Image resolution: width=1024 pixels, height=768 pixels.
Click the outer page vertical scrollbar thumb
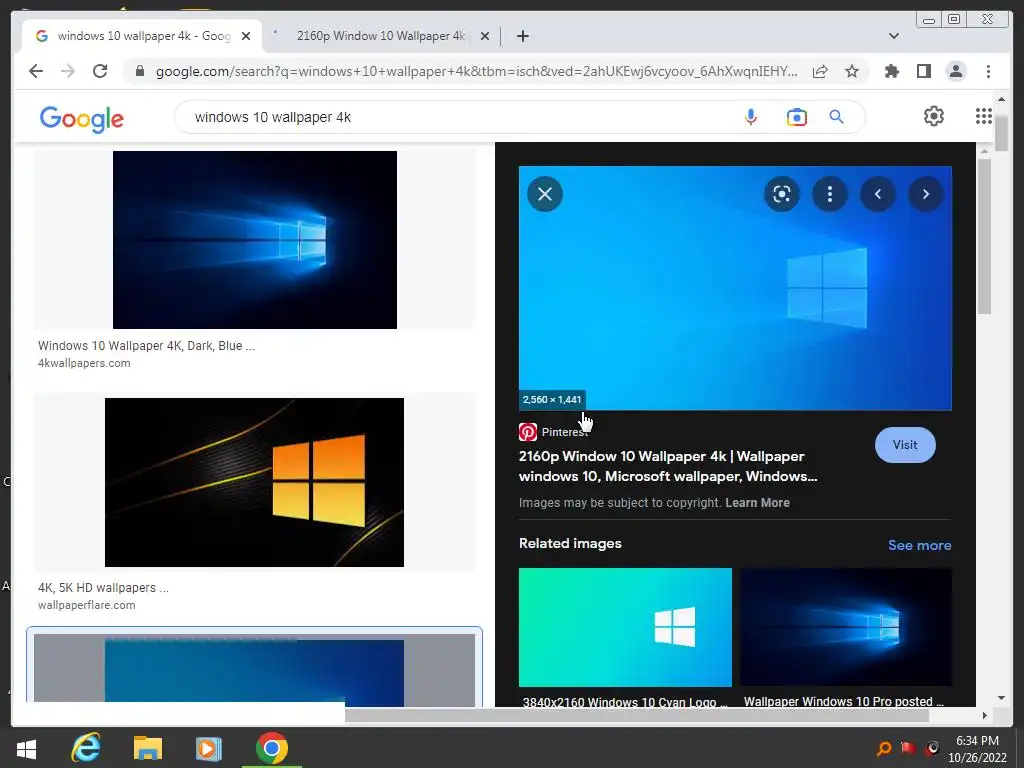pos(1001,133)
